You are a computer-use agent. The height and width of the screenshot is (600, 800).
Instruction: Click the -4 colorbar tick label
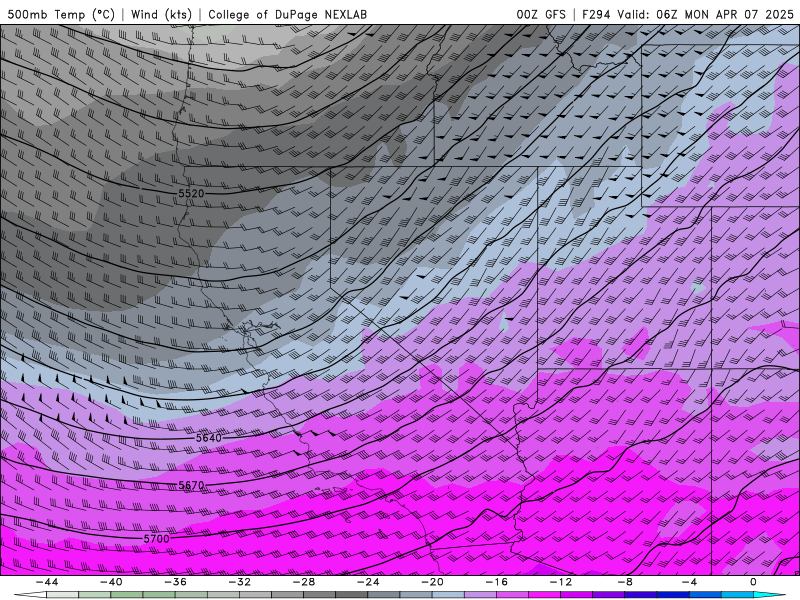pyautogui.click(x=689, y=582)
